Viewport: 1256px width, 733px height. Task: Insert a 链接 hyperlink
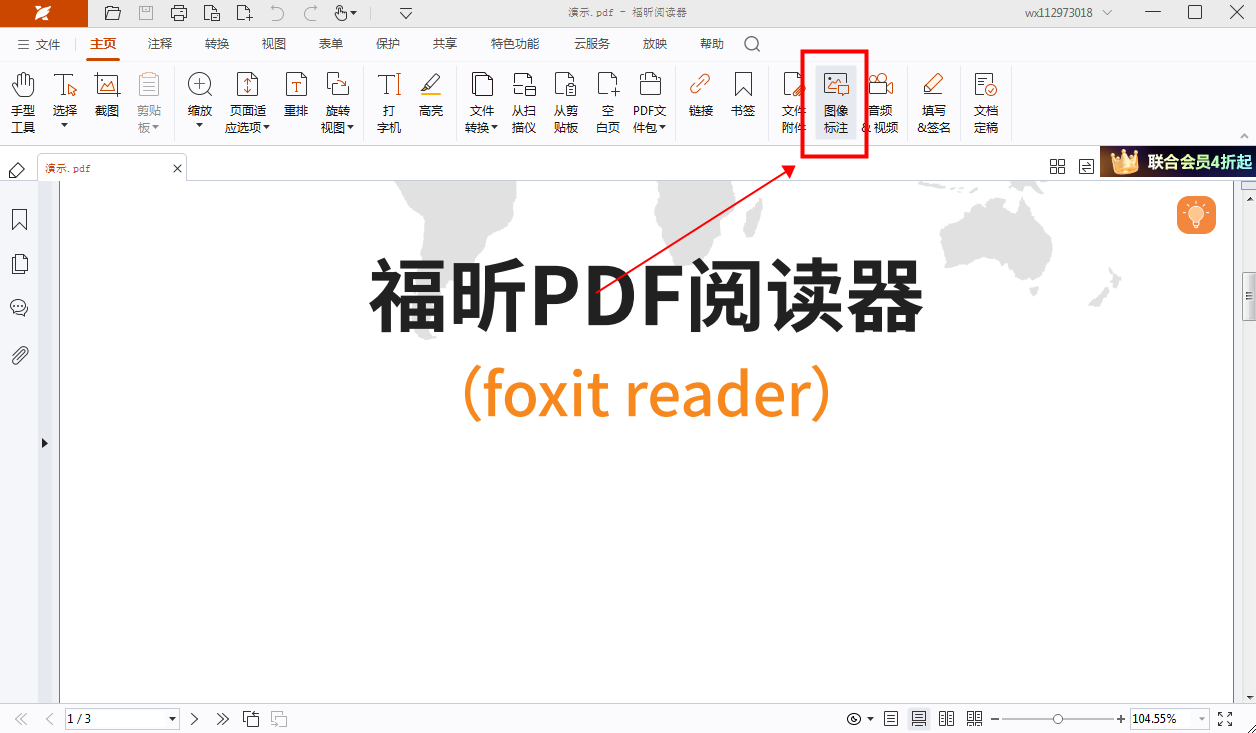pos(700,97)
